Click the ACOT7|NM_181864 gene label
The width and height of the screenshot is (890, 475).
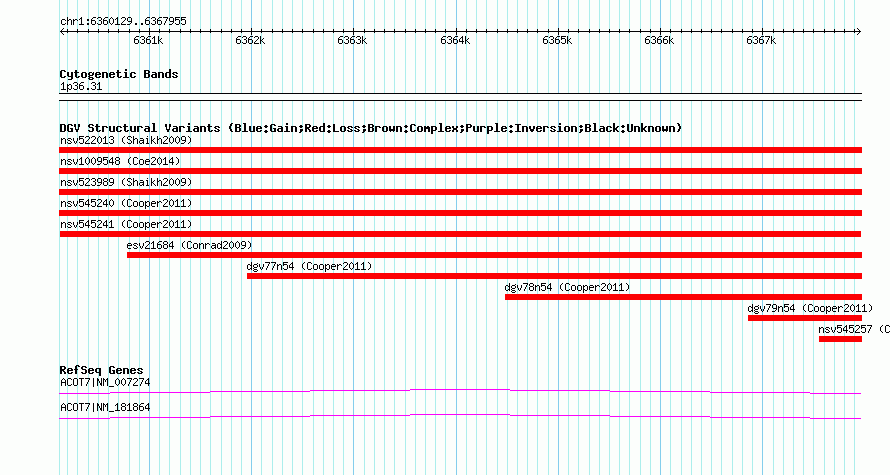[105, 407]
